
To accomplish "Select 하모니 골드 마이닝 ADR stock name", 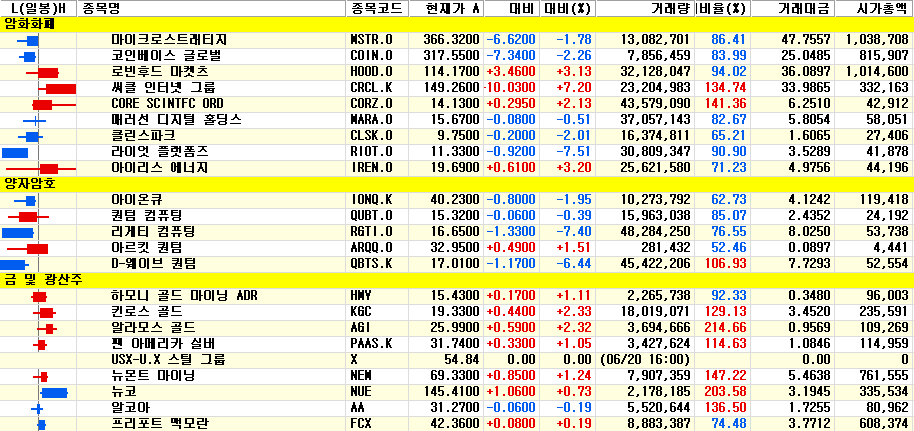I will tap(184, 296).
